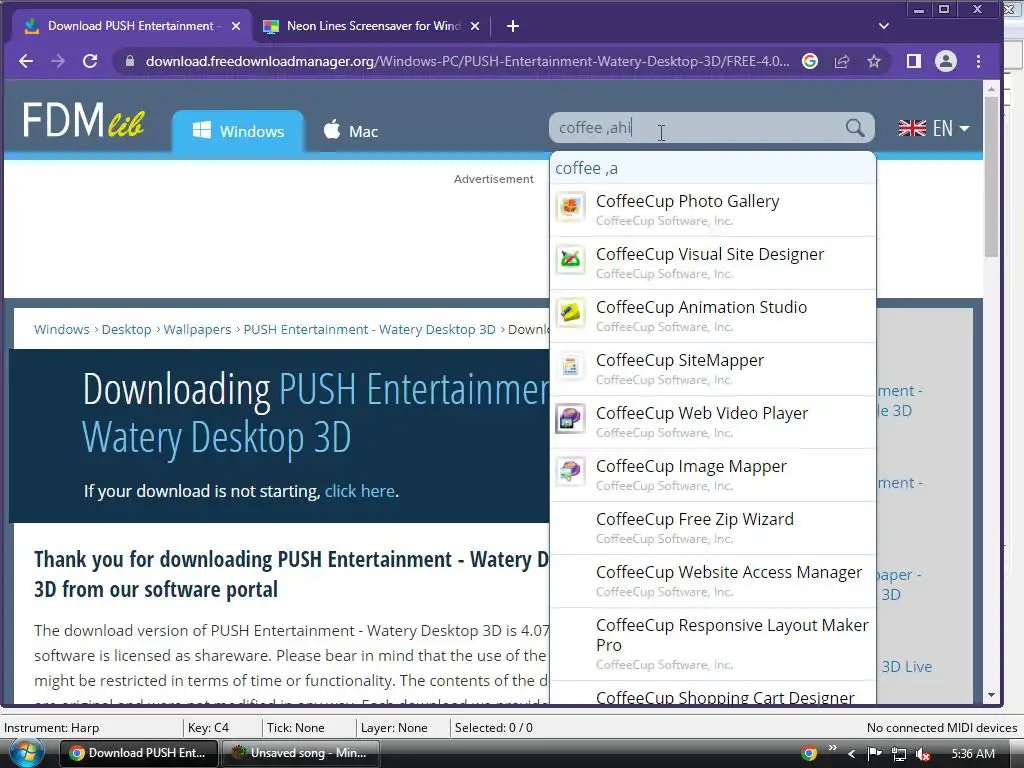Click the scrollbar up arrow
The image size is (1024, 768).
click(x=991, y=88)
